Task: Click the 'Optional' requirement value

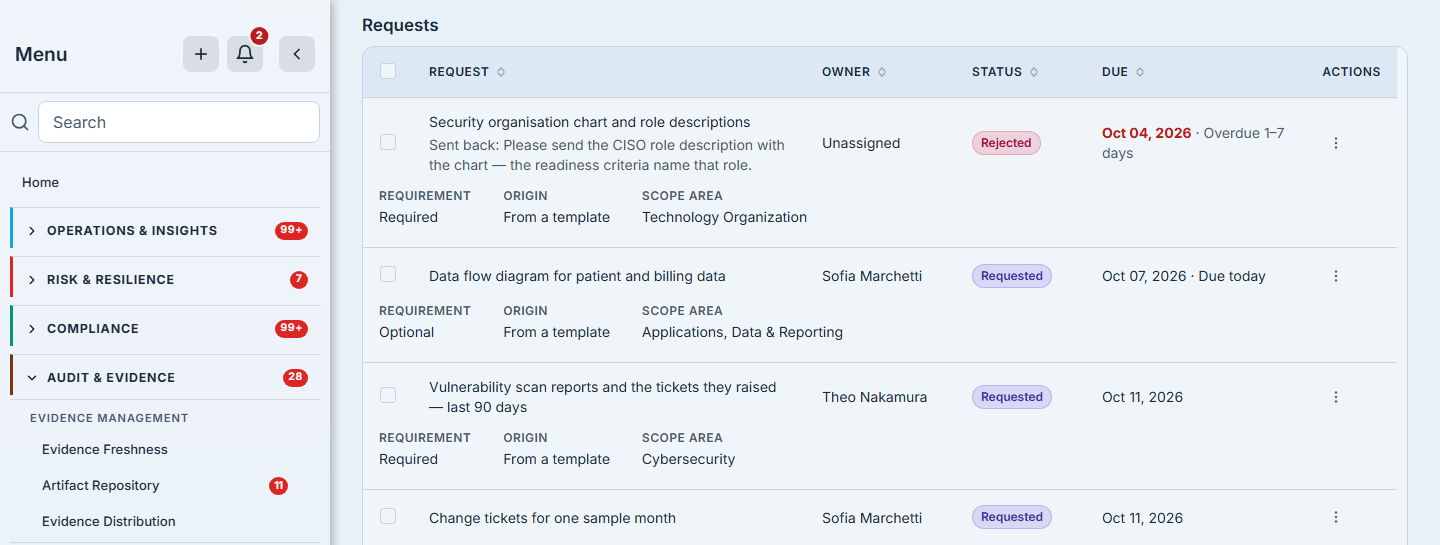Action: click(406, 332)
